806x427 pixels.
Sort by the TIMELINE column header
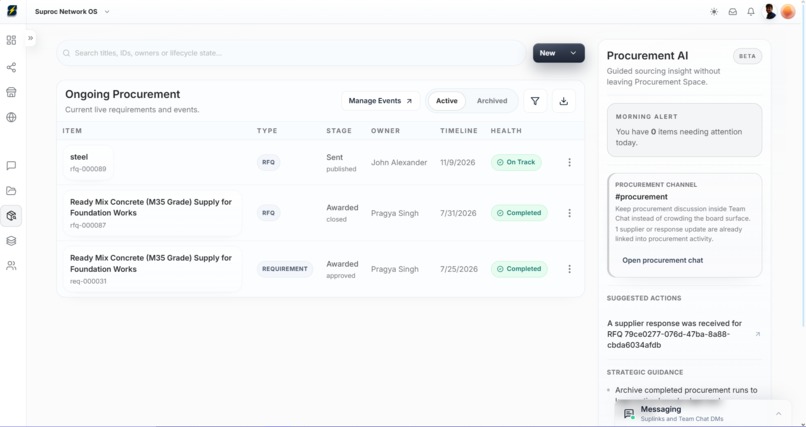pyautogui.click(x=459, y=131)
